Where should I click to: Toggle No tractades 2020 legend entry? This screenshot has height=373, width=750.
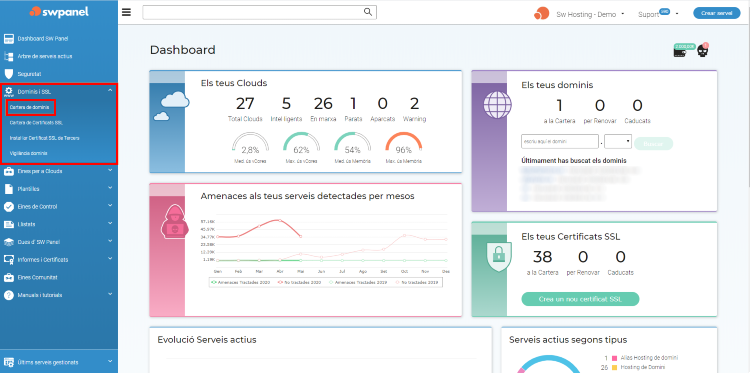[x=300, y=283]
